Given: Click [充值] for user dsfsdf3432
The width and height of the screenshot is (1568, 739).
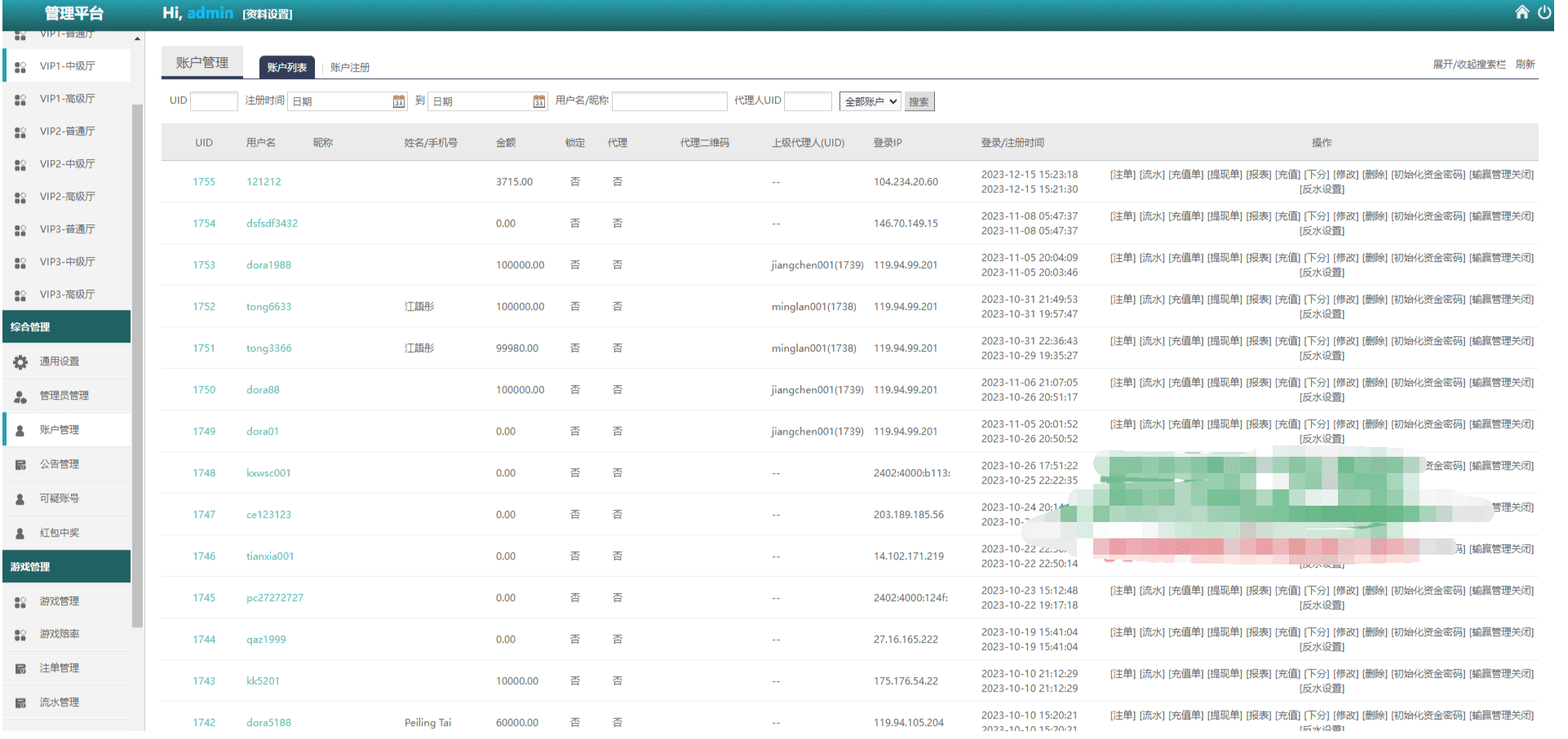Looking at the screenshot, I should (x=1287, y=216).
